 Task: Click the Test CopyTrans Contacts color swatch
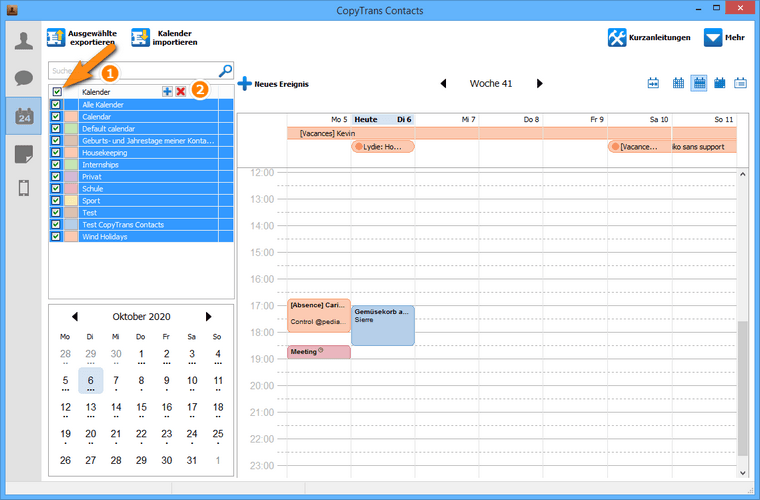coord(71,224)
